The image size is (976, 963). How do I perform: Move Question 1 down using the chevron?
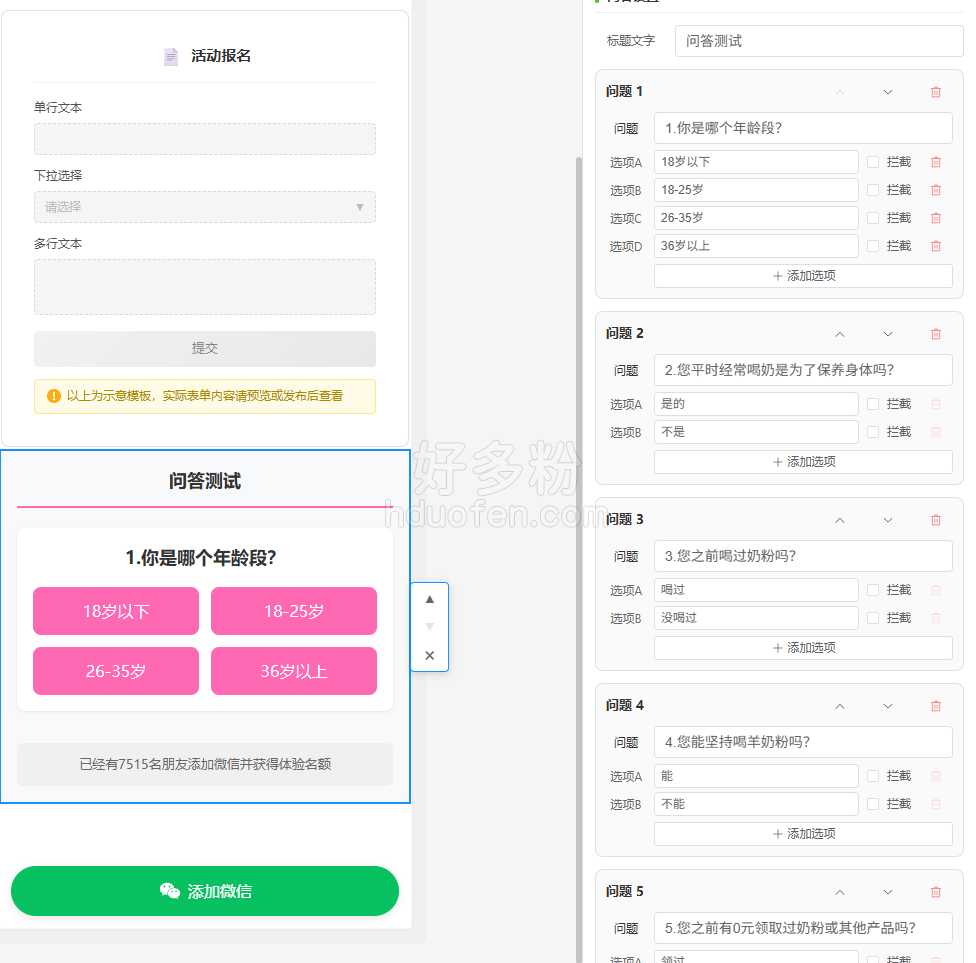click(888, 92)
